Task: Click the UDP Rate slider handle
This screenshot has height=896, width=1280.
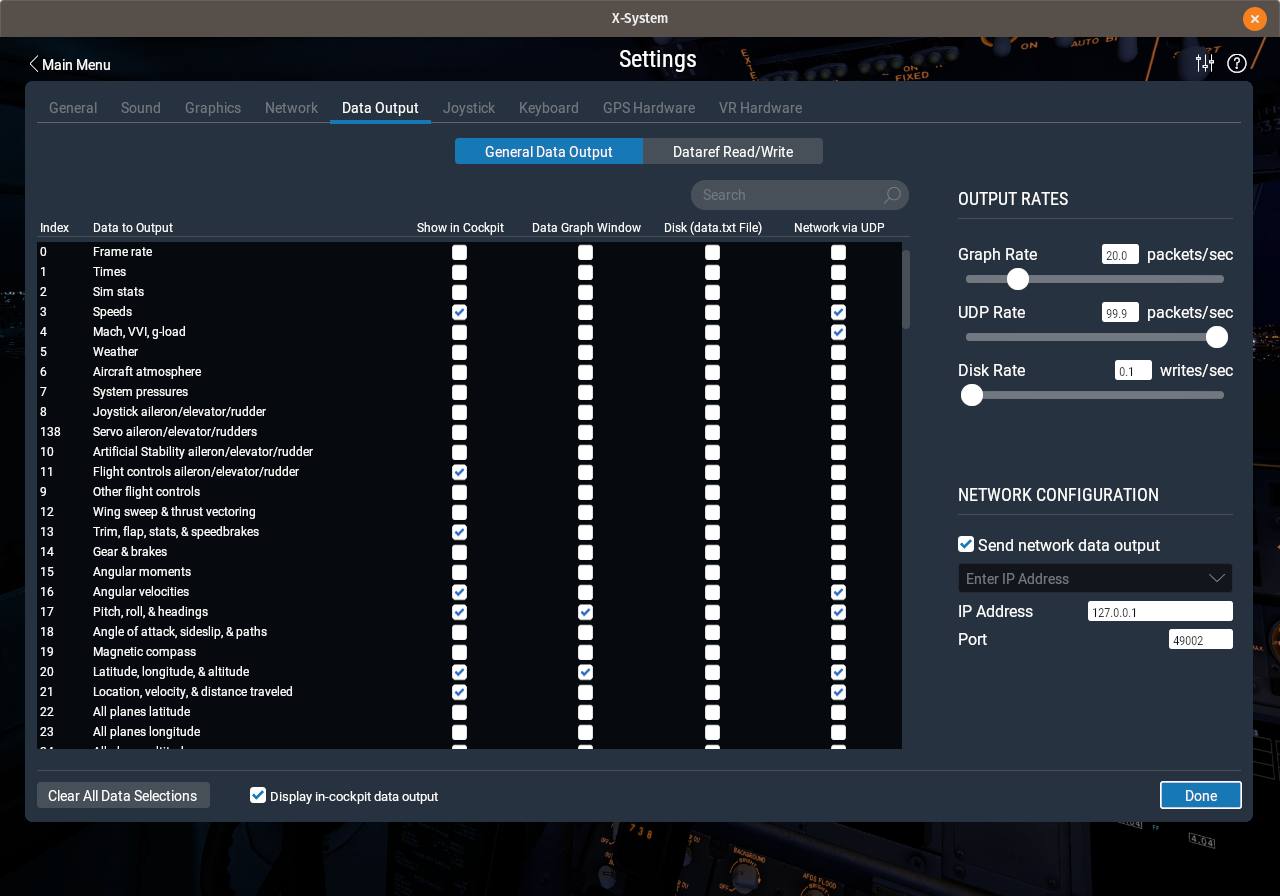Action: (1217, 337)
